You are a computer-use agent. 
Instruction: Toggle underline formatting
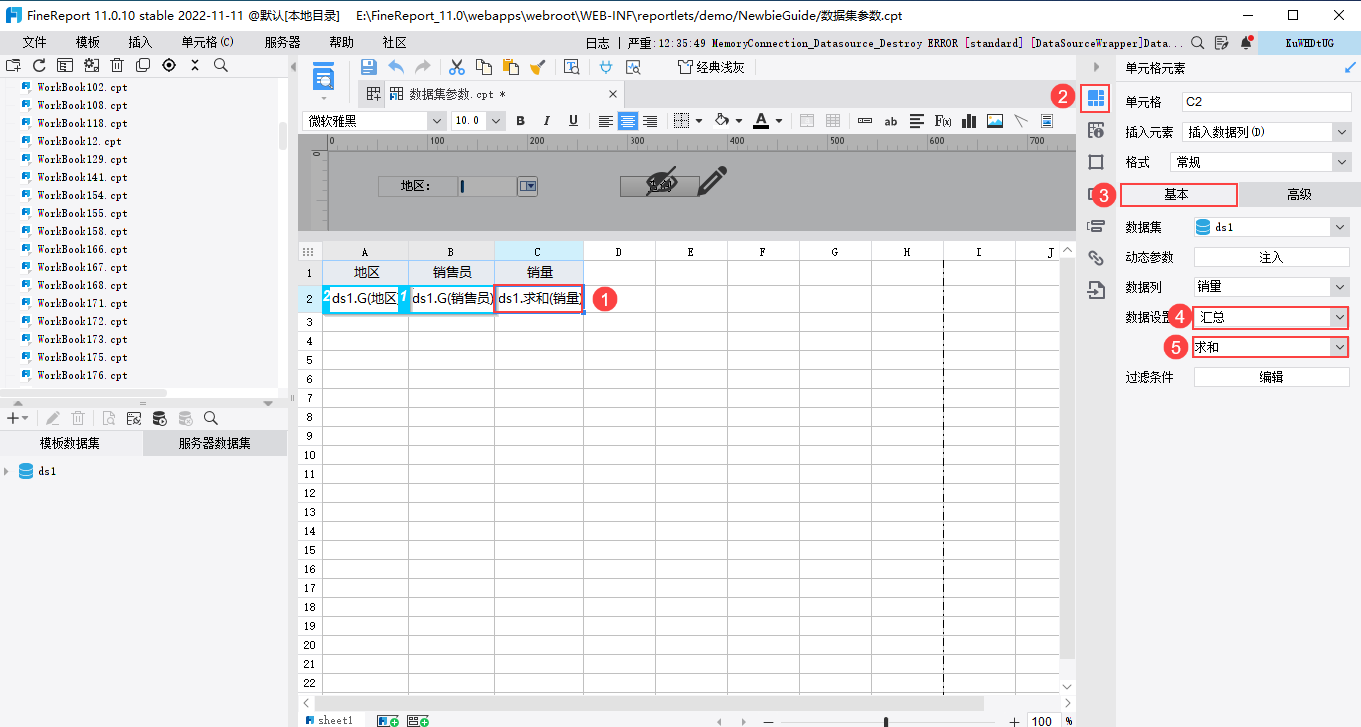573,121
